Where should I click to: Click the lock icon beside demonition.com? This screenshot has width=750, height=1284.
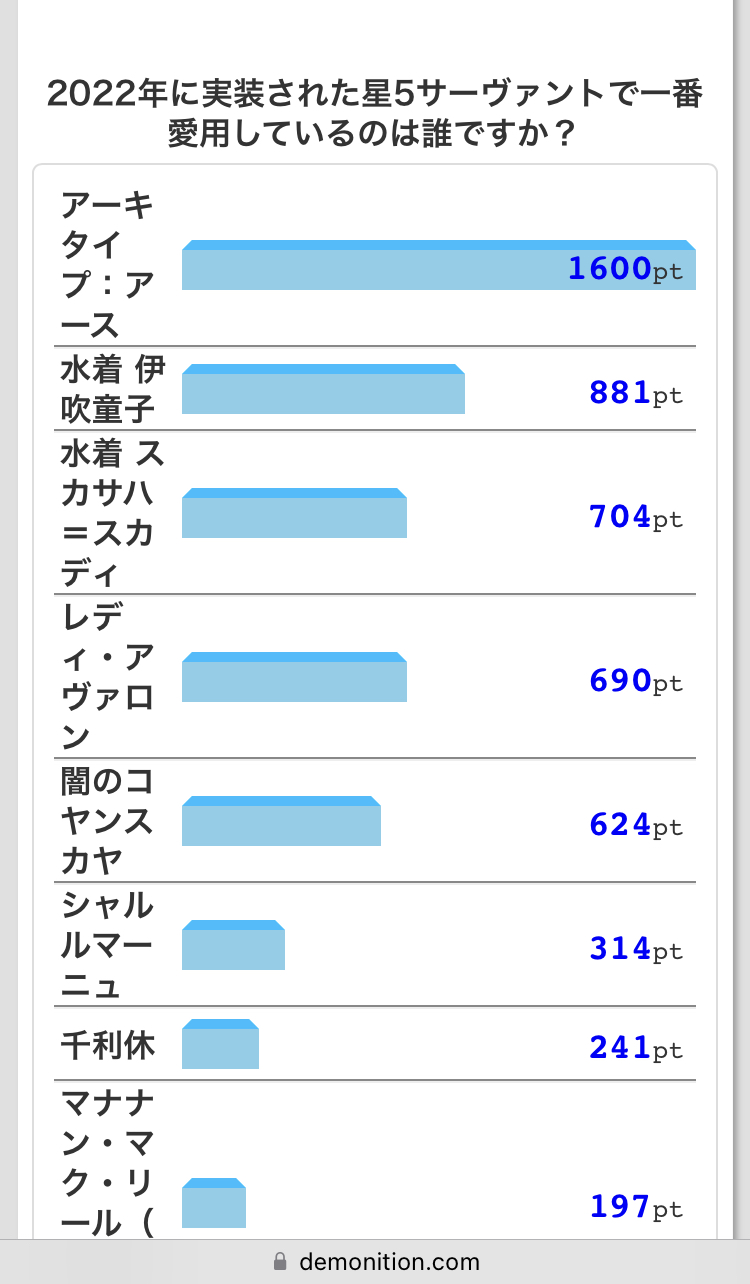279,1261
